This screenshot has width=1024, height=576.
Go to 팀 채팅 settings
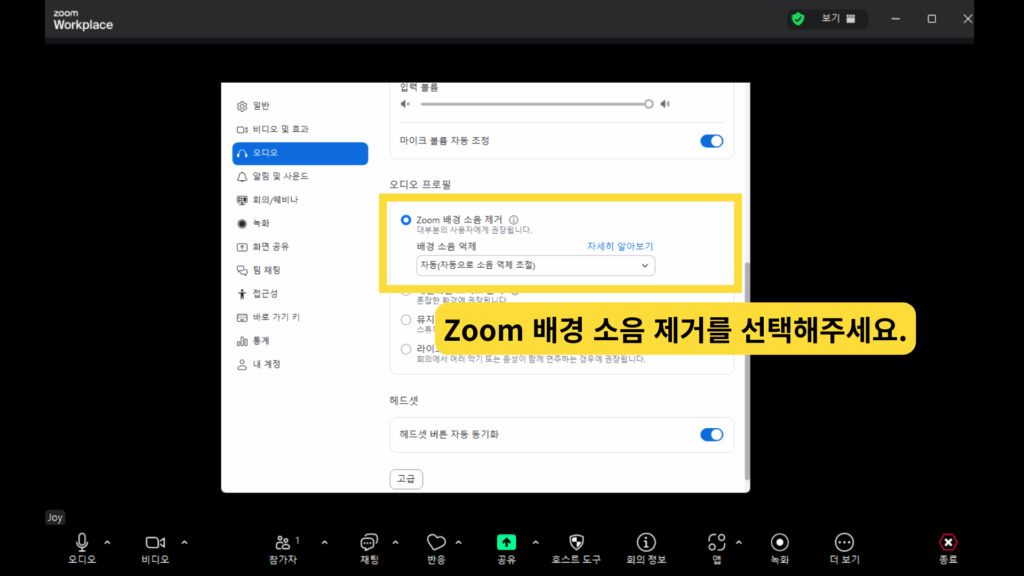tap(300, 270)
